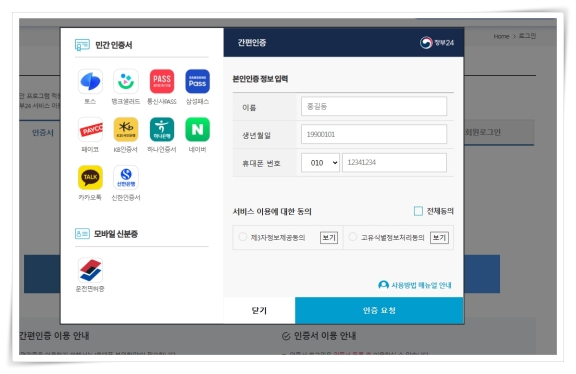Click Home breadcrumb link in background page

[x=501, y=36]
